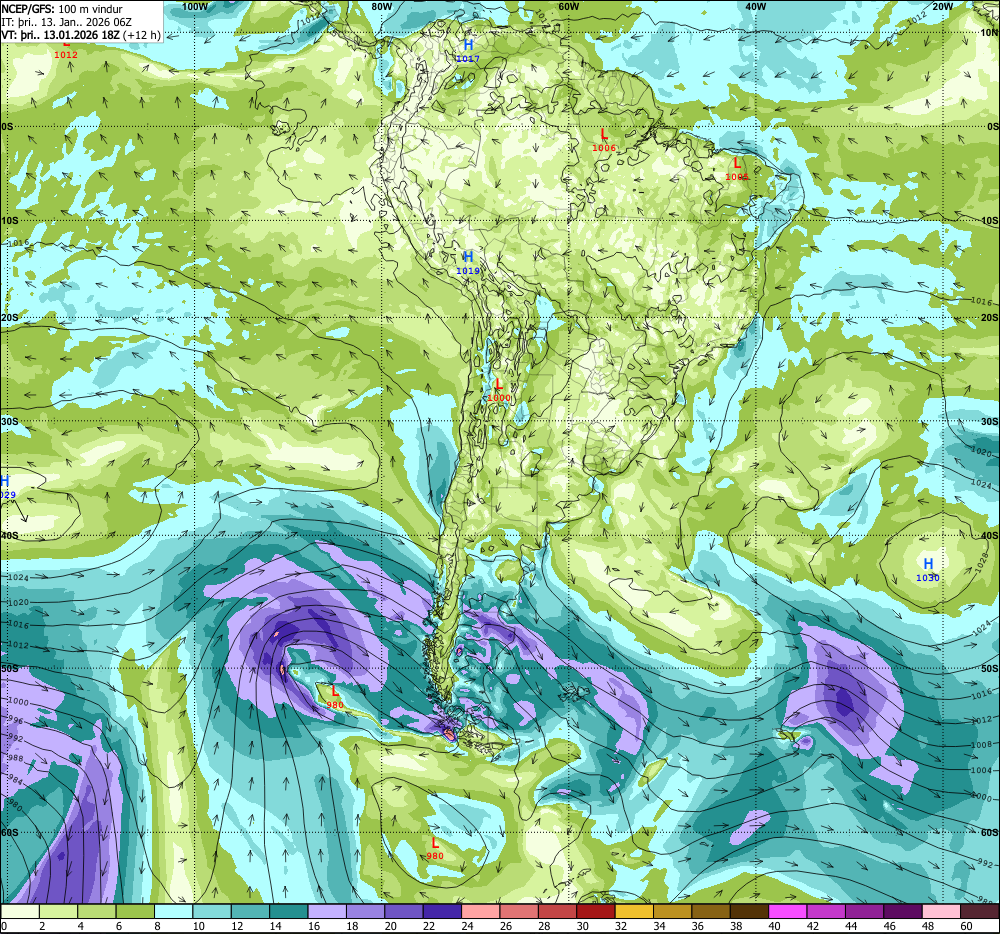1000x934 pixels.
Task: Pick the 30–32 dark red legend swatch
Action: coord(596,911)
